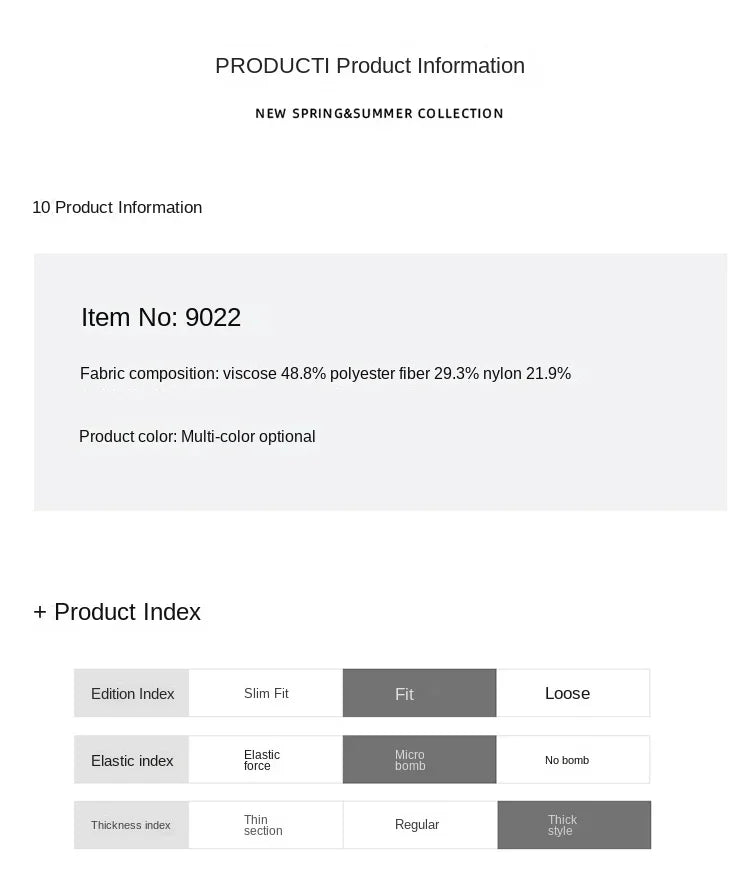Click the 10 Product Information section heading
This screenshot has width=750, height=871.
[x=117, y=207]
